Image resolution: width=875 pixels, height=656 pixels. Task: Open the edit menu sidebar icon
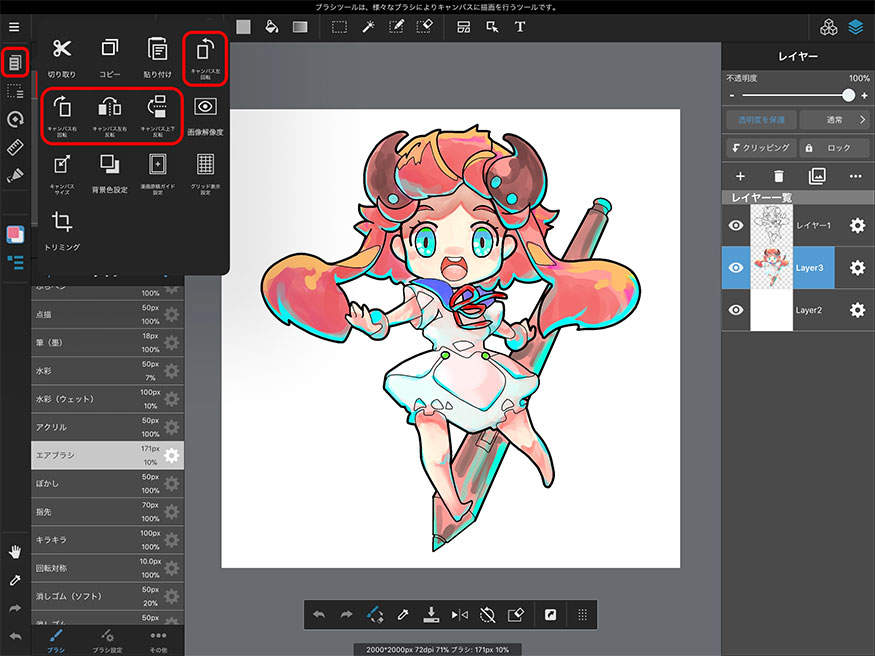(15, 62)
